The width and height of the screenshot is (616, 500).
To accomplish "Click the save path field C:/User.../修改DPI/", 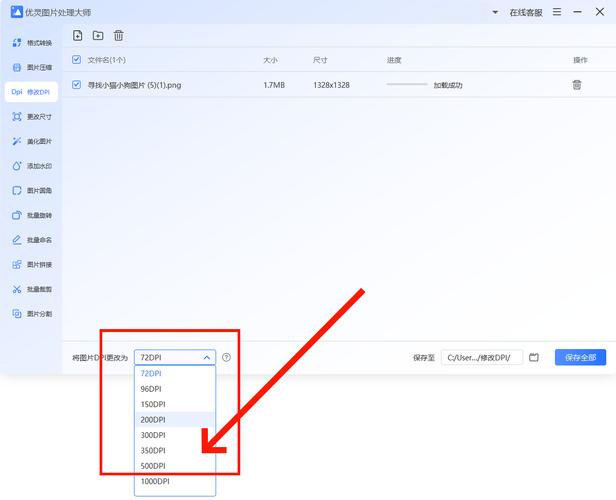I will (482, 357).
